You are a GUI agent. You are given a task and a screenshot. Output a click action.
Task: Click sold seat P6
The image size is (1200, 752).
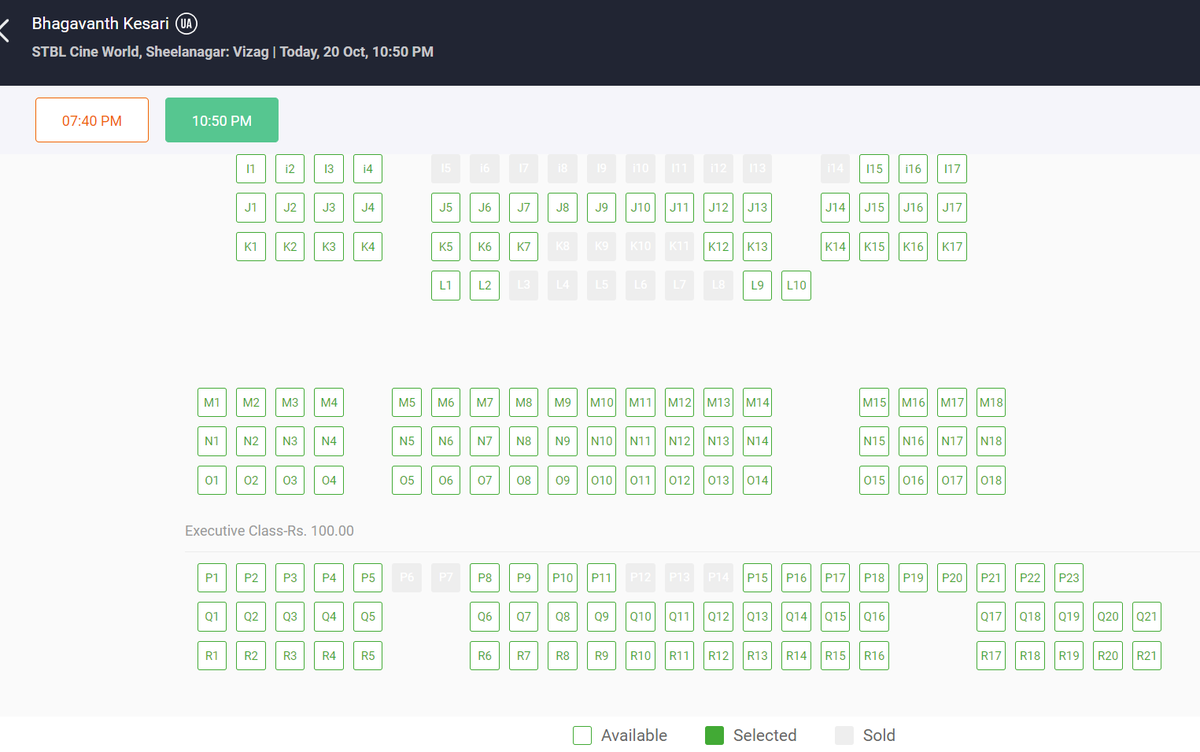pyautogui.click(x=407, y=578)
